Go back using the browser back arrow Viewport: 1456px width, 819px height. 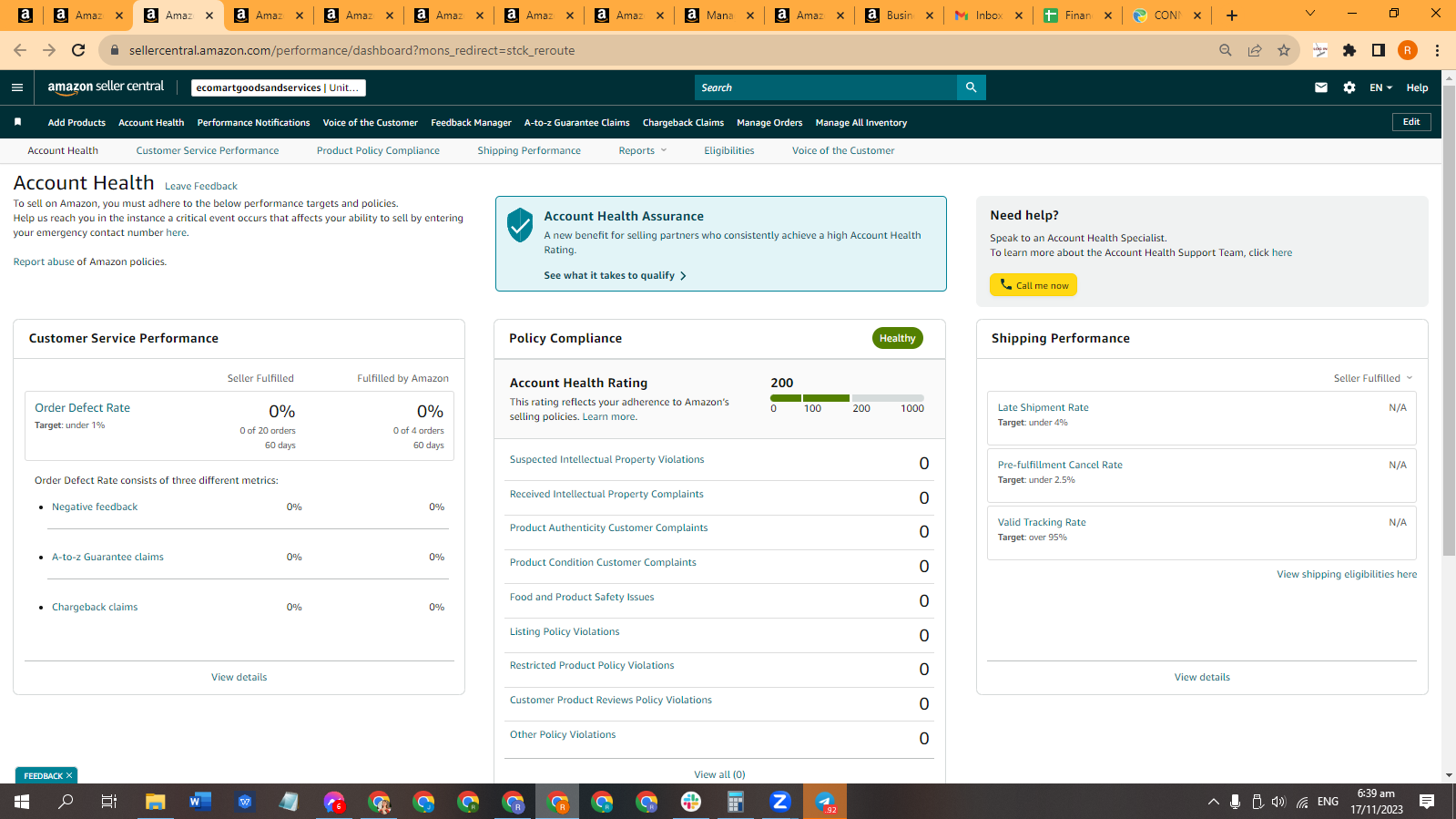[x=20, y=50]
